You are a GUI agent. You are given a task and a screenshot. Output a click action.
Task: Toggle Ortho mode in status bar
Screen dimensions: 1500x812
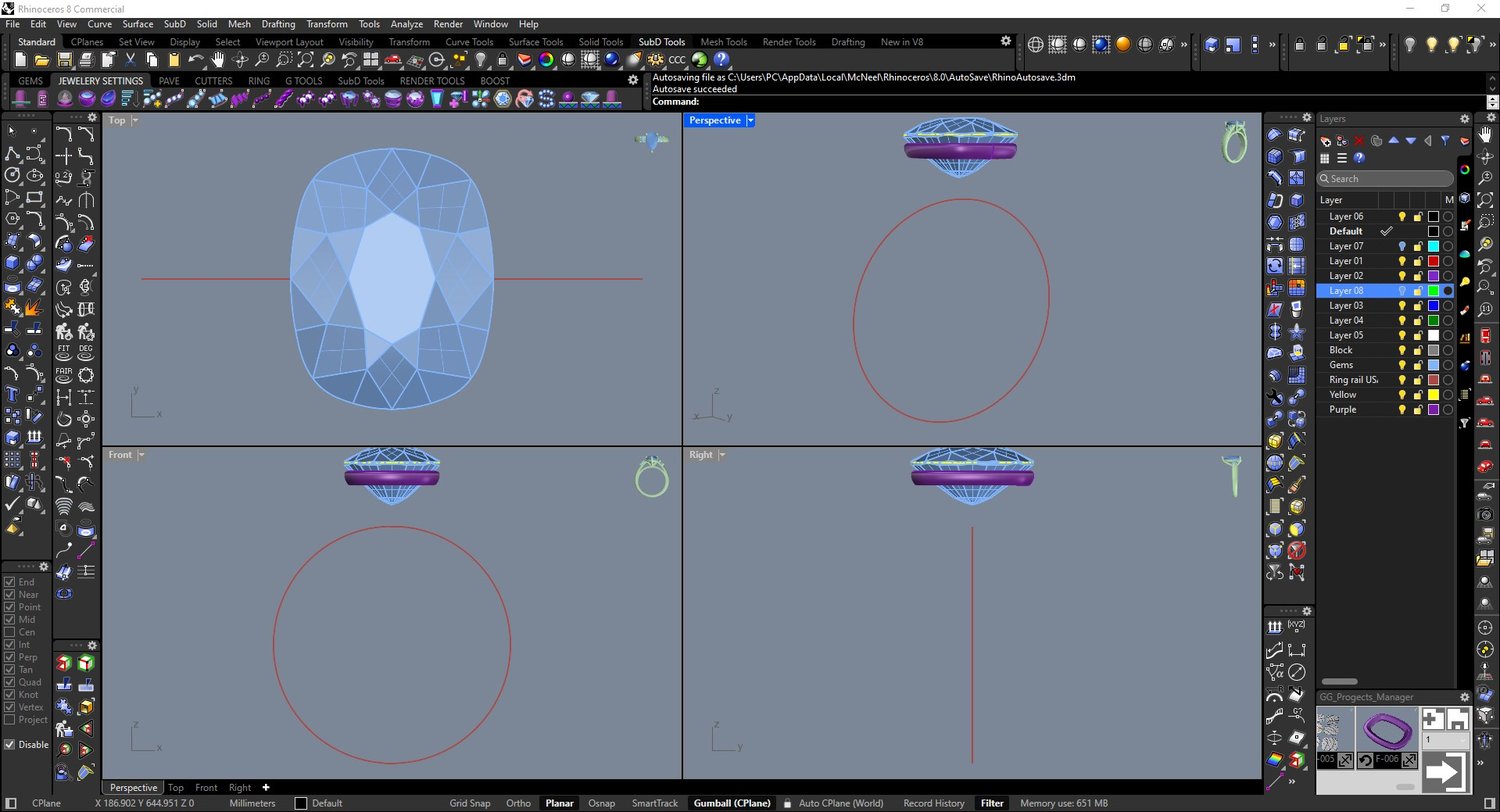point(518,803)
